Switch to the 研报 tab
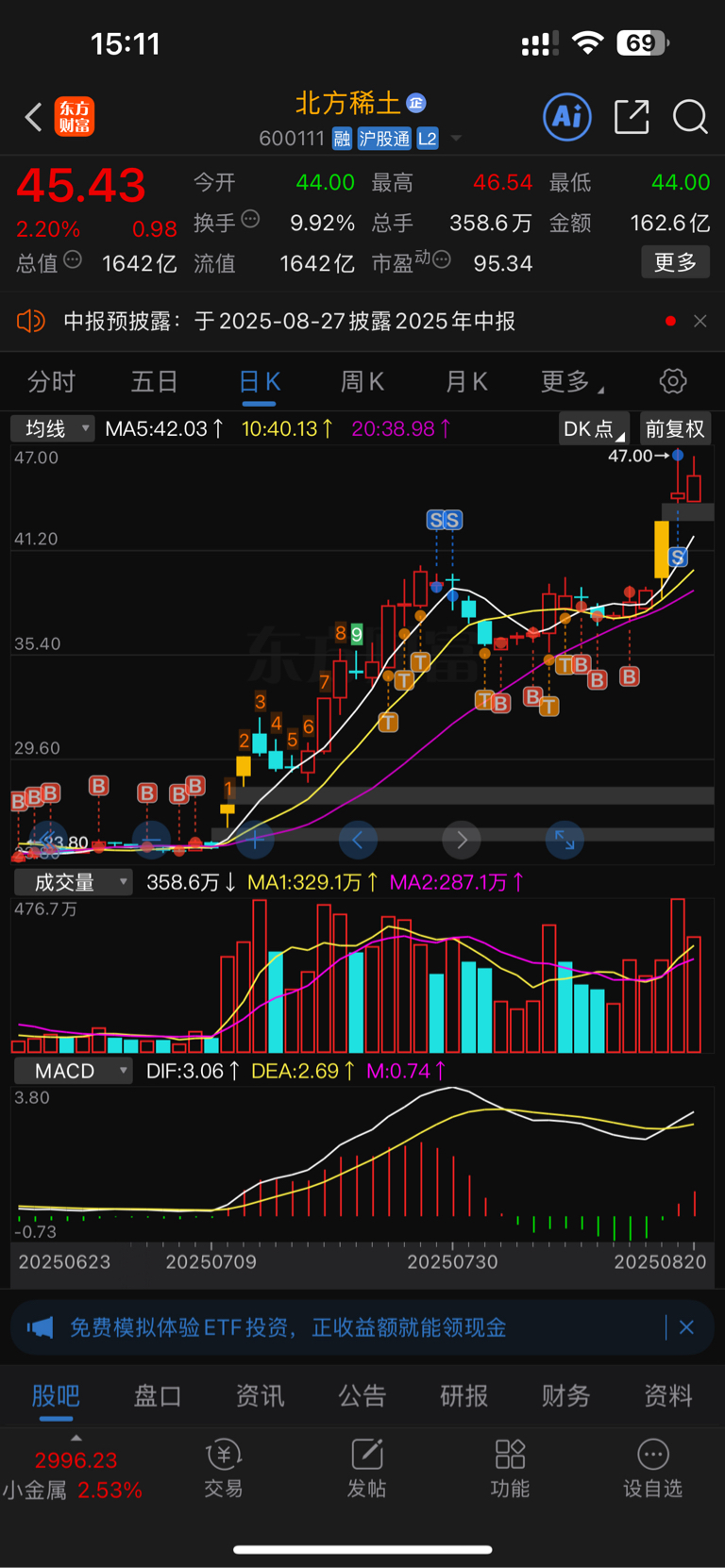Viewport: 725px width, 1568px height. tap(464, 1396)
